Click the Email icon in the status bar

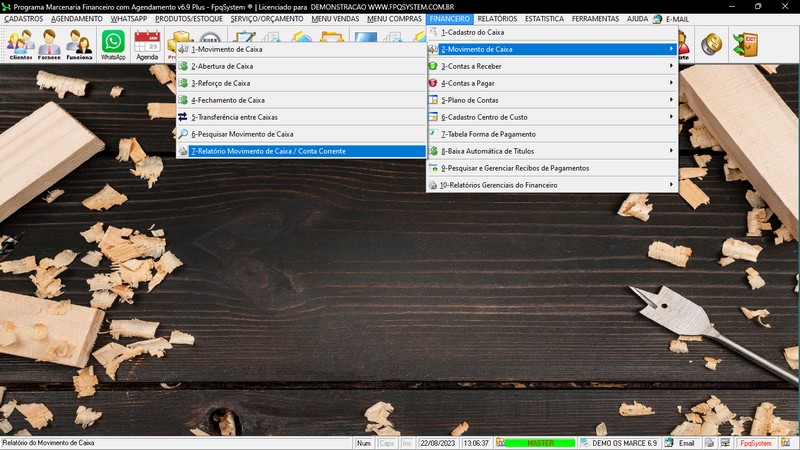pos(669,443)
